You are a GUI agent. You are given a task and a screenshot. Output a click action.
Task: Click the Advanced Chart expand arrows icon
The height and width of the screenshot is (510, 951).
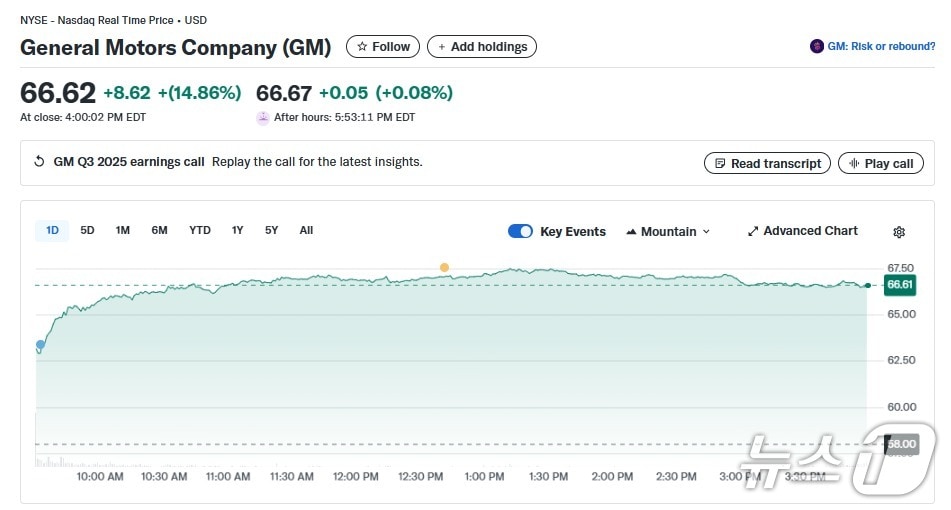pyautogui.click(x=753, y=231)
